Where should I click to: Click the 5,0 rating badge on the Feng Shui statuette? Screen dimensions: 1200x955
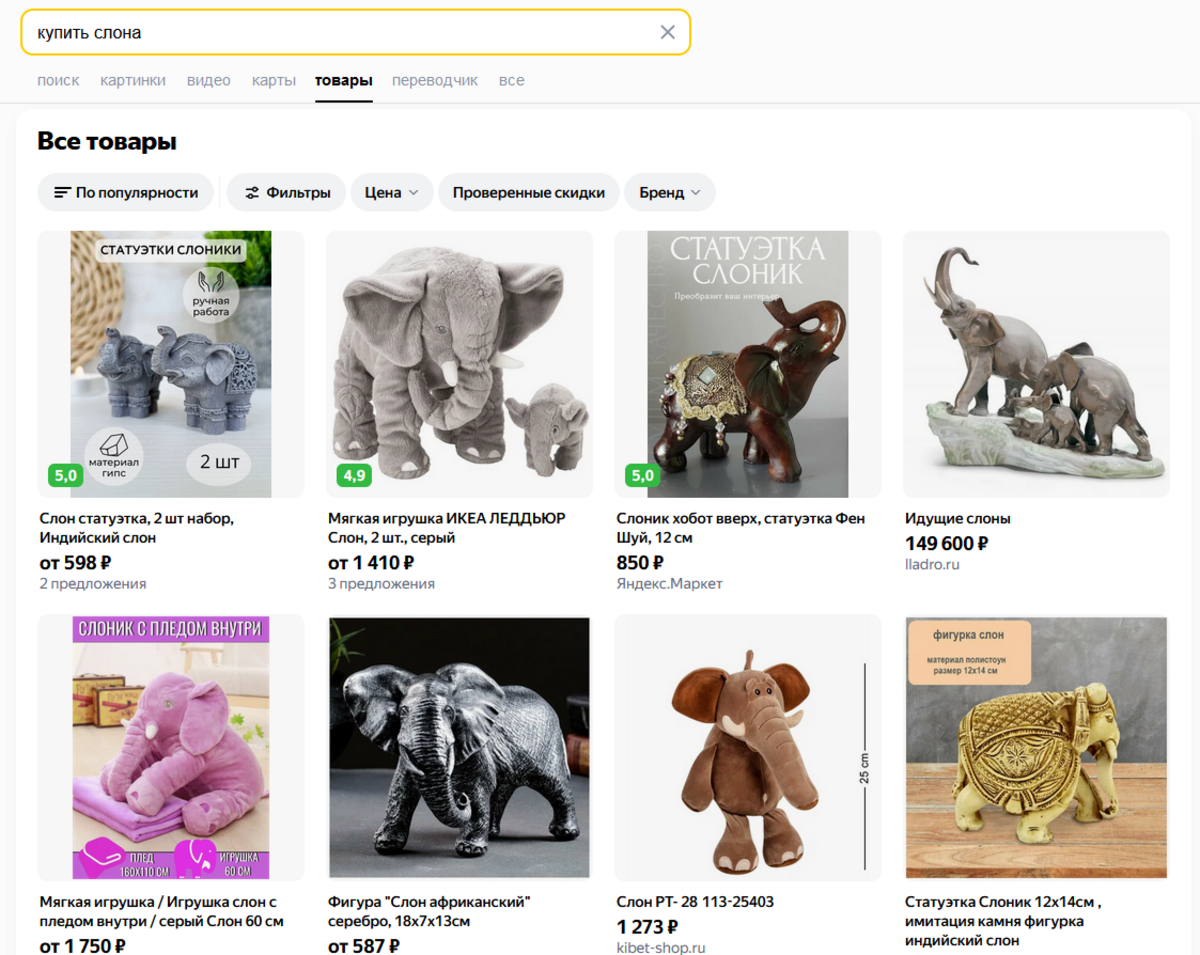point(642,475)
